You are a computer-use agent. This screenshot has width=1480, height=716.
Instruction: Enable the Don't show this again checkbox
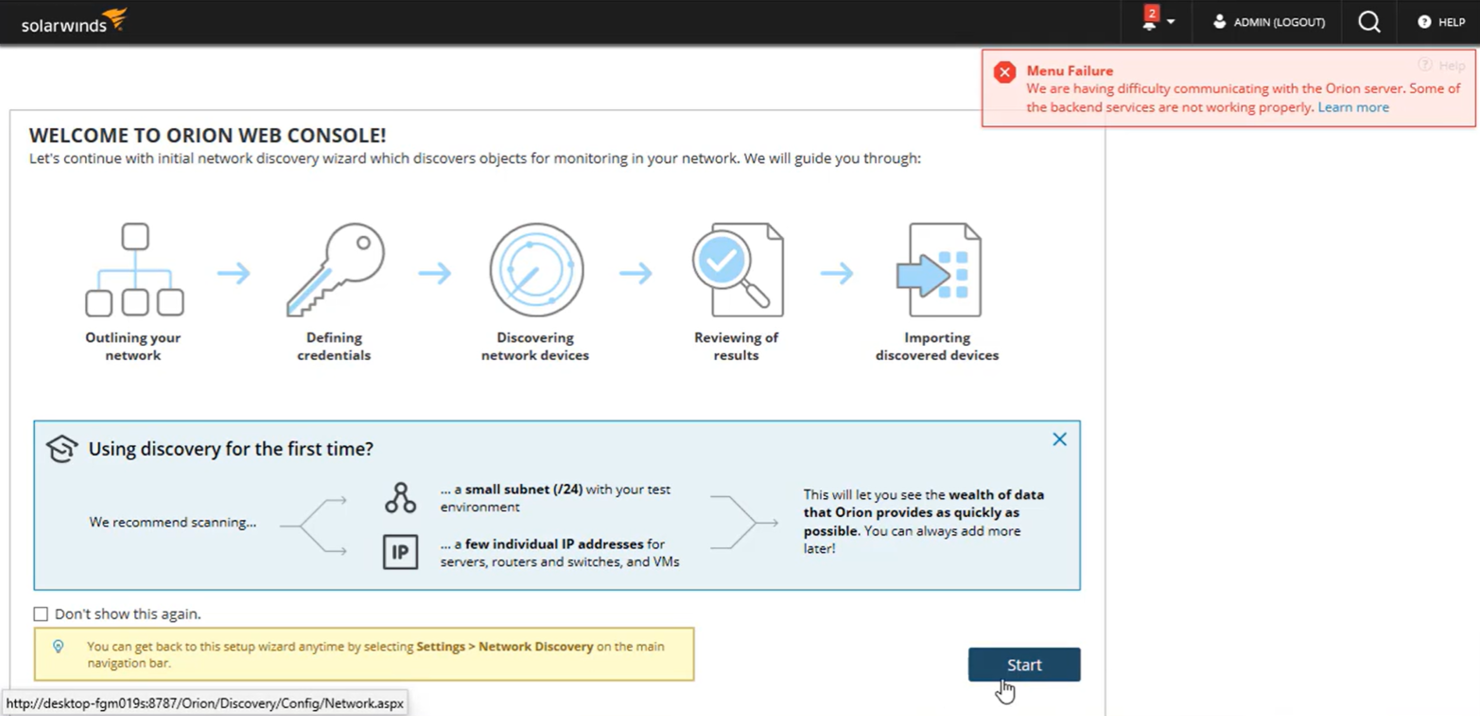pyautogui.click(x=40, y=613)
